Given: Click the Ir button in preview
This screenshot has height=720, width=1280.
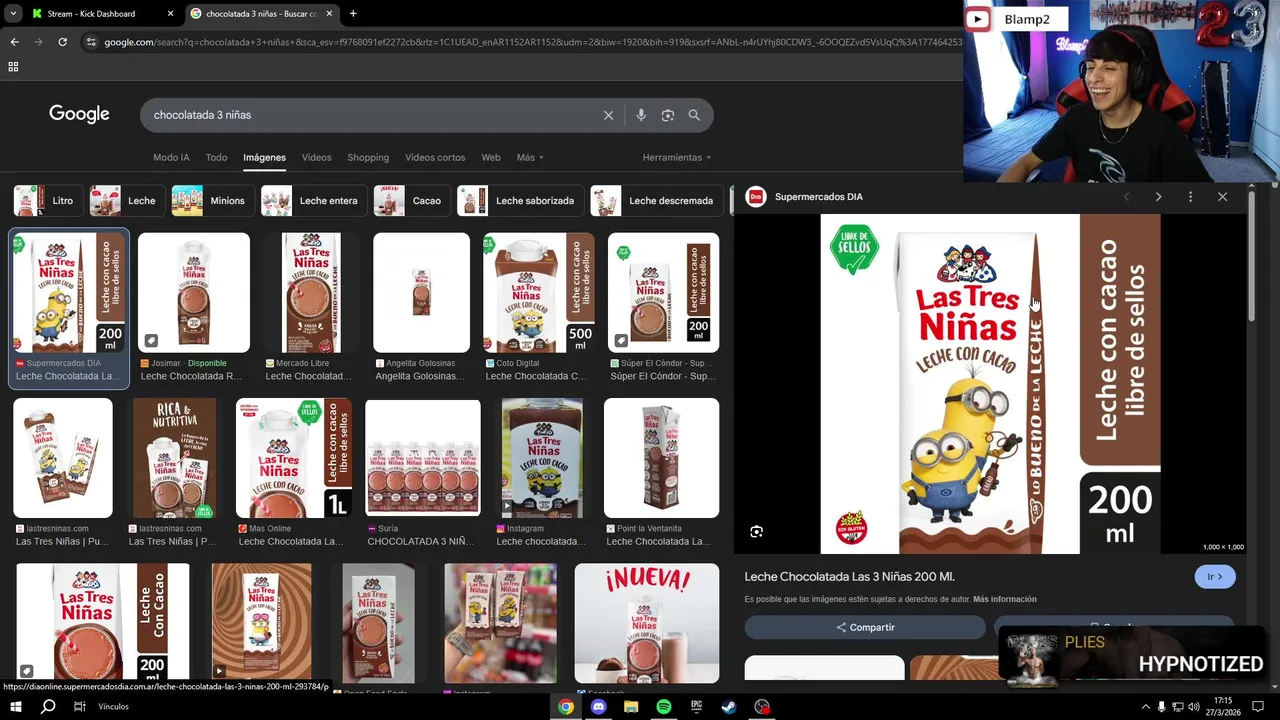Looking at the screenshot, I should click(1215, 577).
